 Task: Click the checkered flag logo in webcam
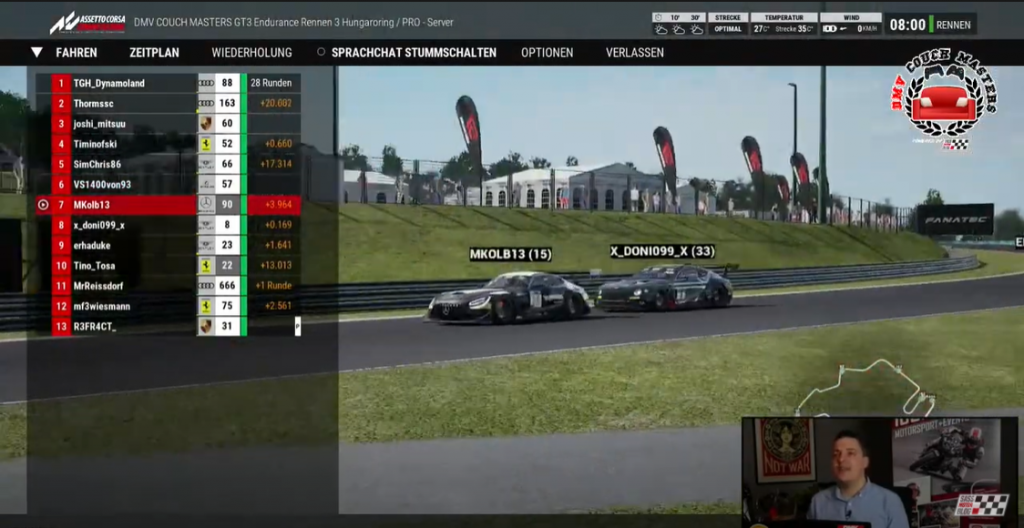(983, 504)
